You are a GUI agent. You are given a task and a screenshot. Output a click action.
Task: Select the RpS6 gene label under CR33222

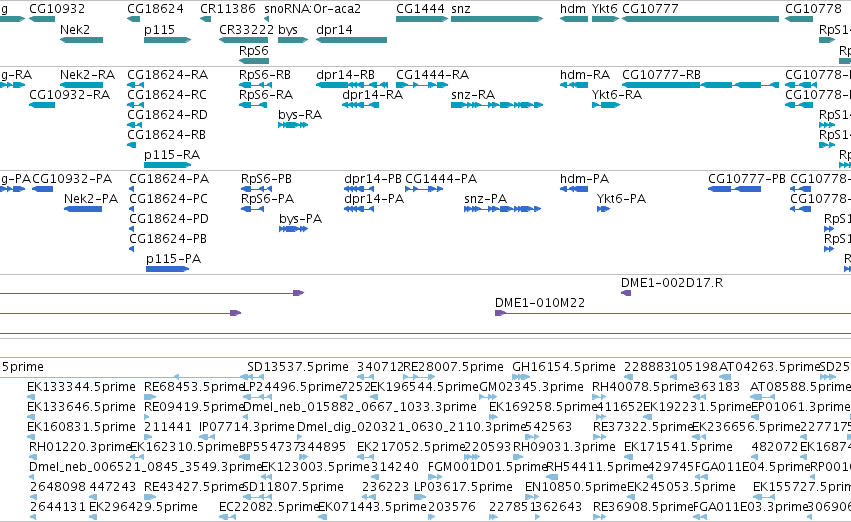(x=254, y=50)
